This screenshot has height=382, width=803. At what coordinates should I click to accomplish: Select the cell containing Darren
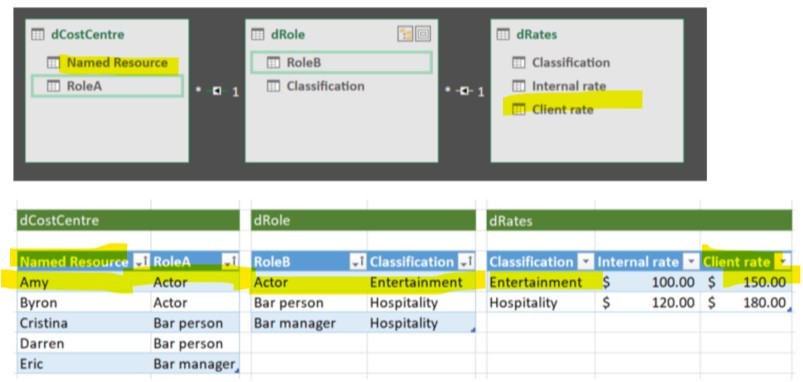coord(84,344)
